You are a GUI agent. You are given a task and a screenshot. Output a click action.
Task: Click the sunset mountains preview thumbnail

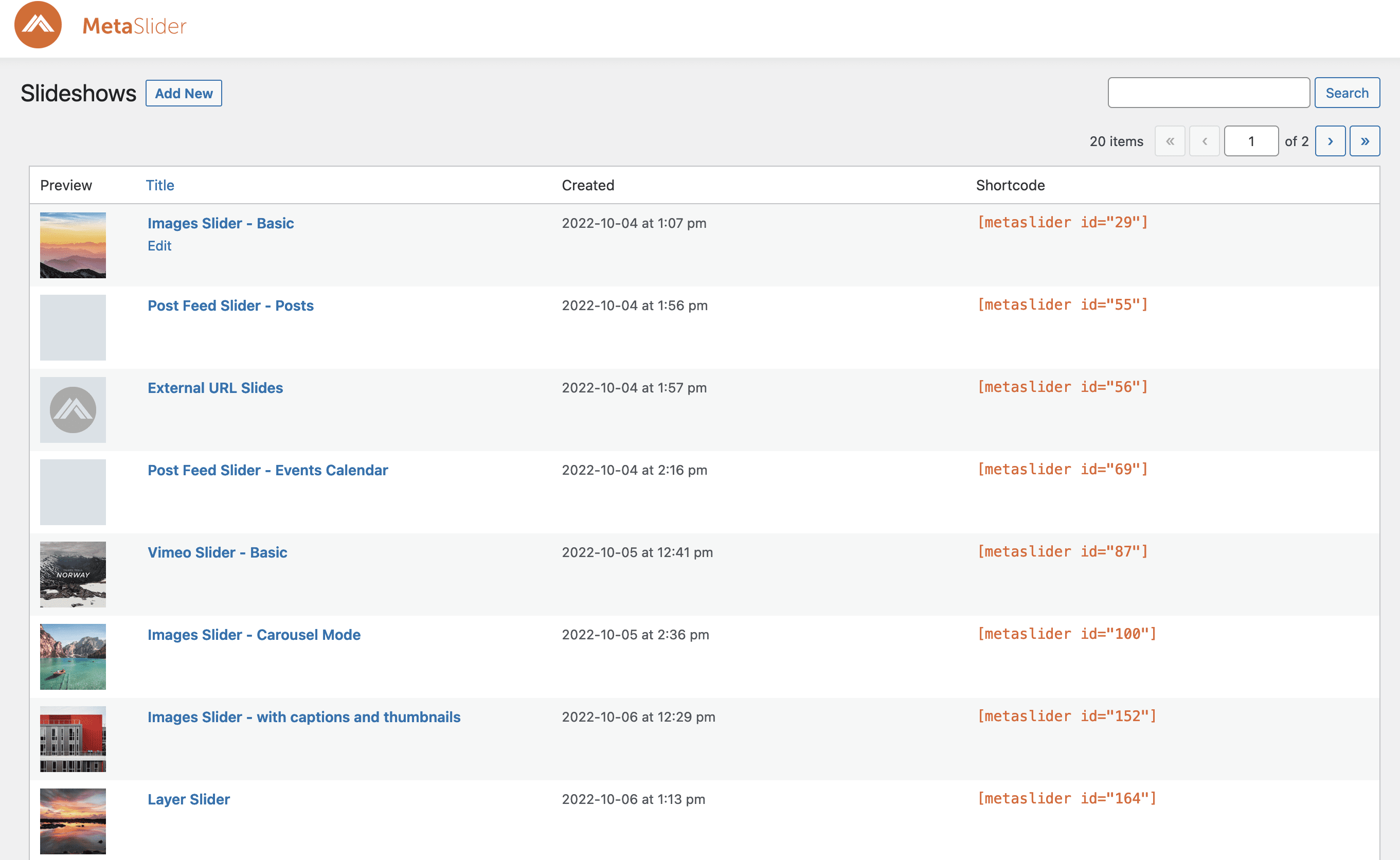pyautogui.click(x=73, y=245)
